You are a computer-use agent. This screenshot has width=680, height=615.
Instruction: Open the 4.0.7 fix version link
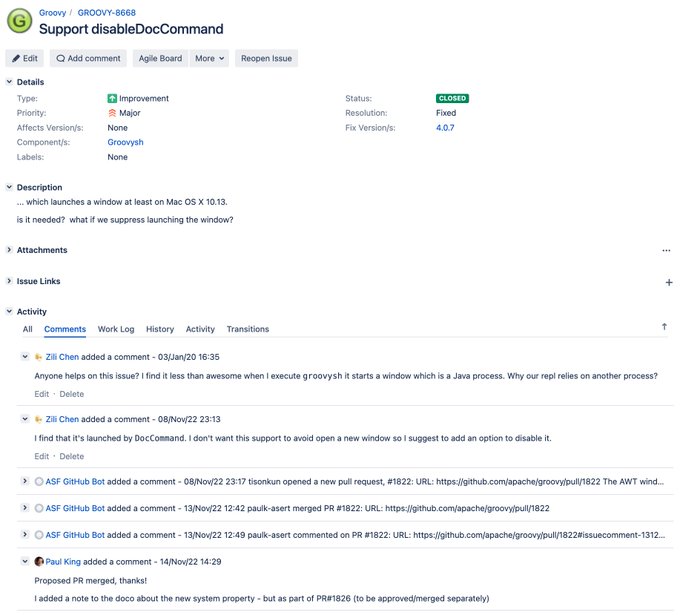pyautogui.click(x=445, y=128)
